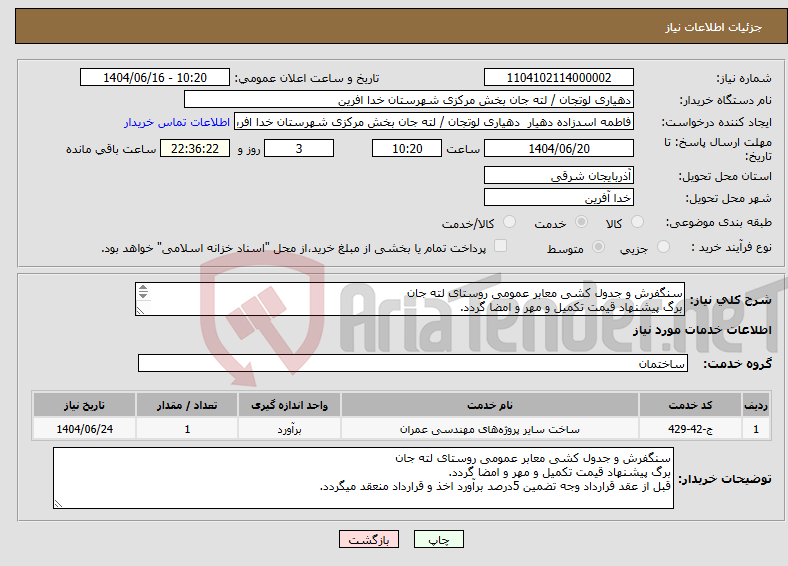Click the province field آذربایجان شرقی
This screenshot has width=788, height=566.
coord(558,175)
